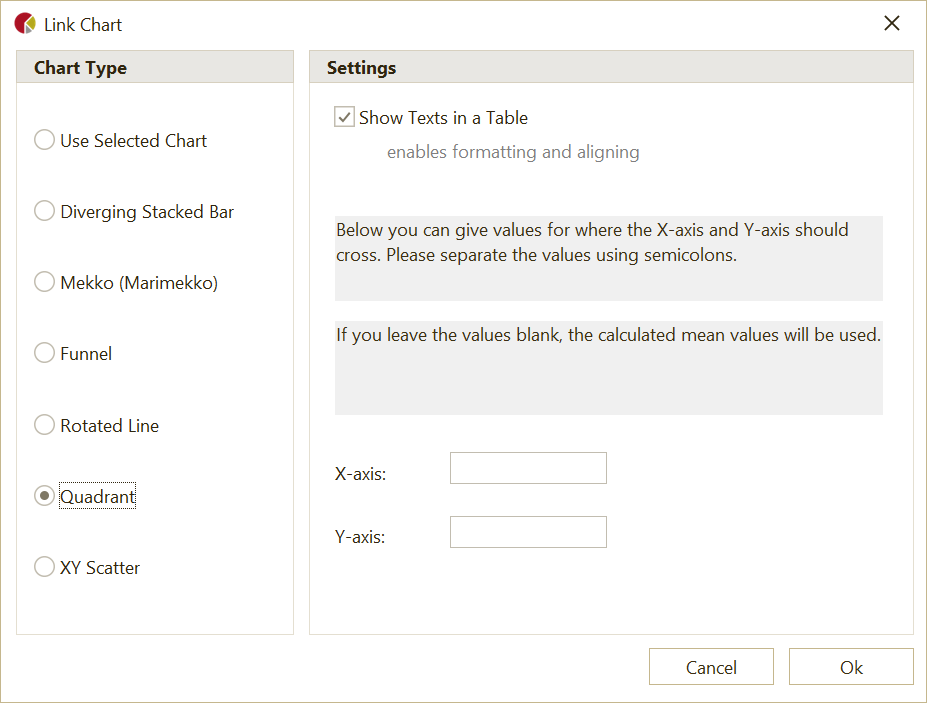Click the mean values information box
Viewport: 927px width, 703px height.
click(x=608, y=365)
